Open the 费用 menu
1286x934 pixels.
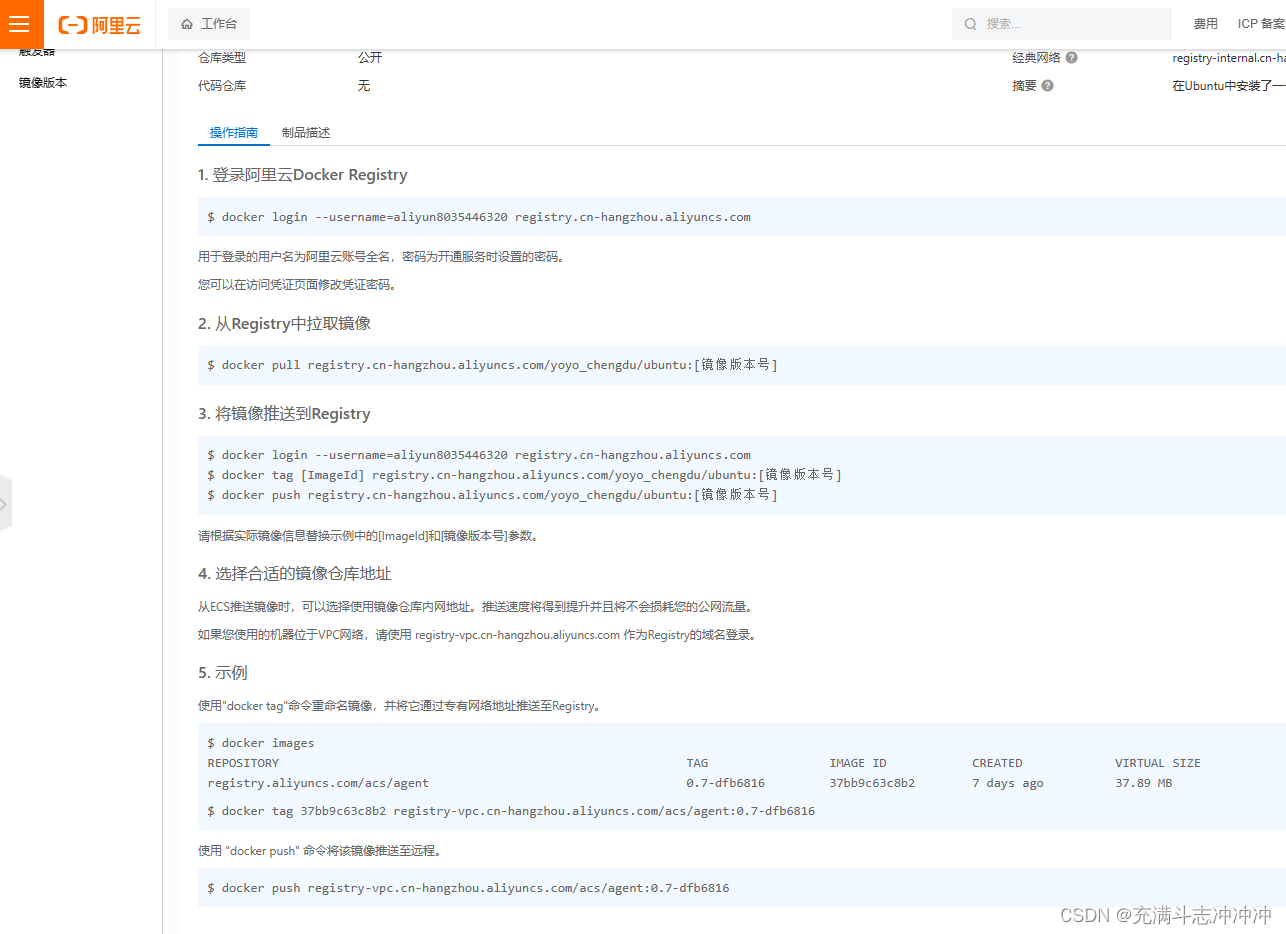(x=1206, y=24)
